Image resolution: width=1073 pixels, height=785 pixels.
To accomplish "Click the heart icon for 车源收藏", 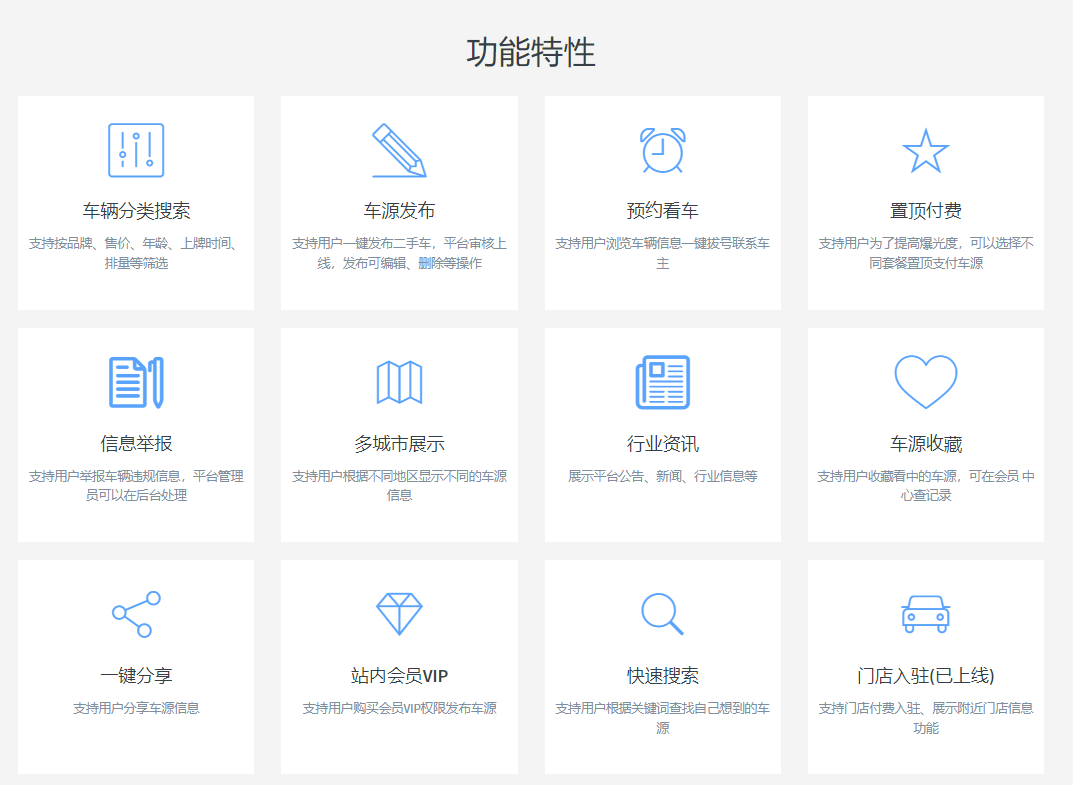I will pos(925,381).
